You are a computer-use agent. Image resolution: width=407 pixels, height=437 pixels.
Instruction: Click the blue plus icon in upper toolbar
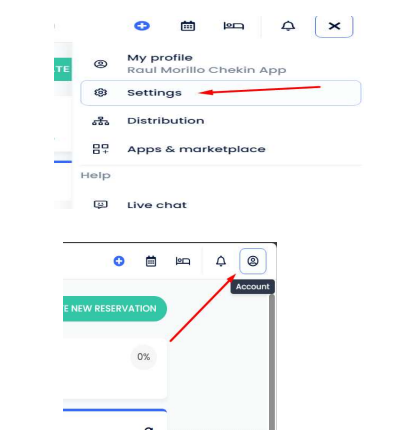(142, 26)
